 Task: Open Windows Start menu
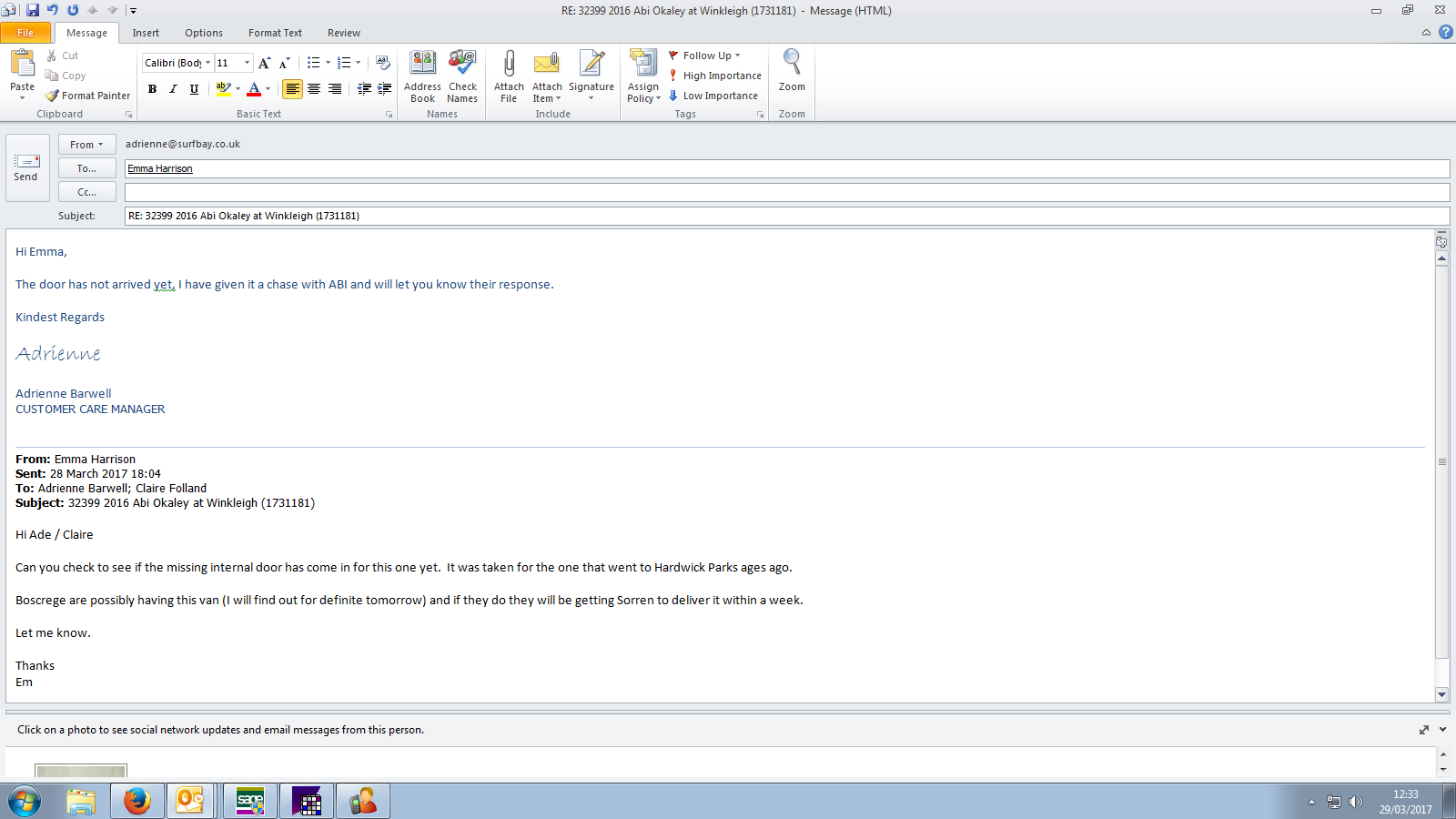click(25, 802)
